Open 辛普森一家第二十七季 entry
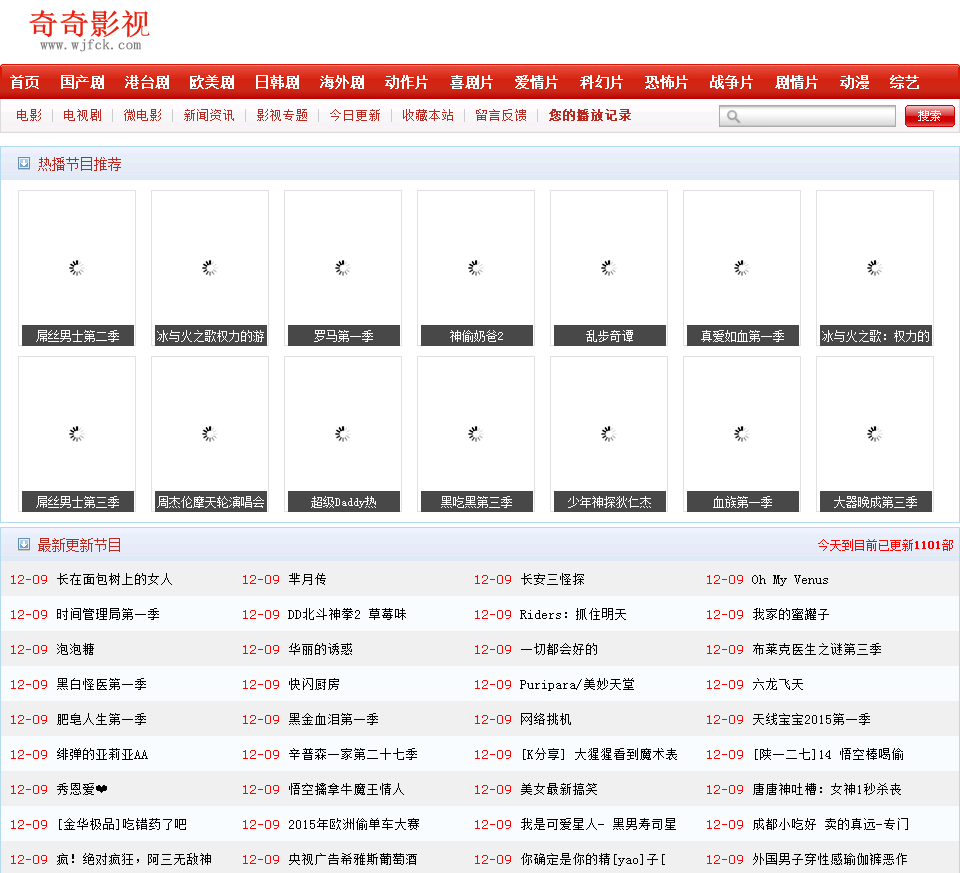The image size is (960, 873). point(353,754)
